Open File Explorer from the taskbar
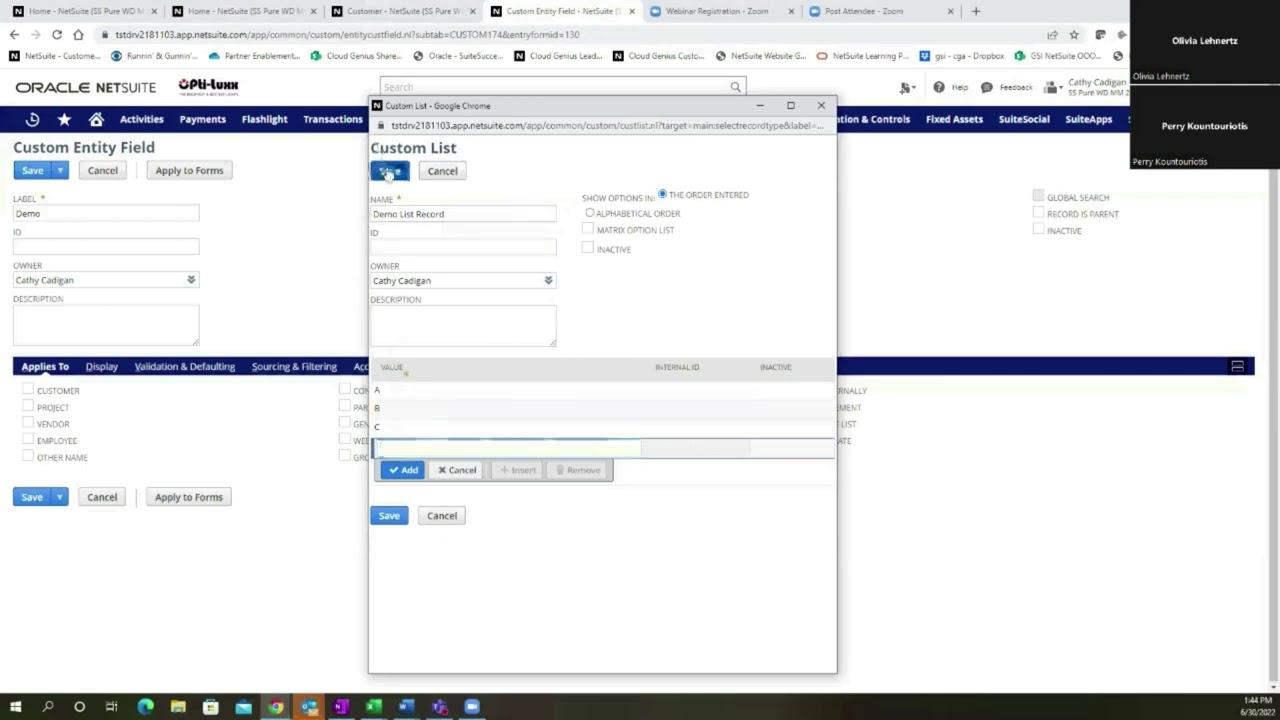Image resolution: width=1280 pixels, height=720 pixels. tap(178, 707)
